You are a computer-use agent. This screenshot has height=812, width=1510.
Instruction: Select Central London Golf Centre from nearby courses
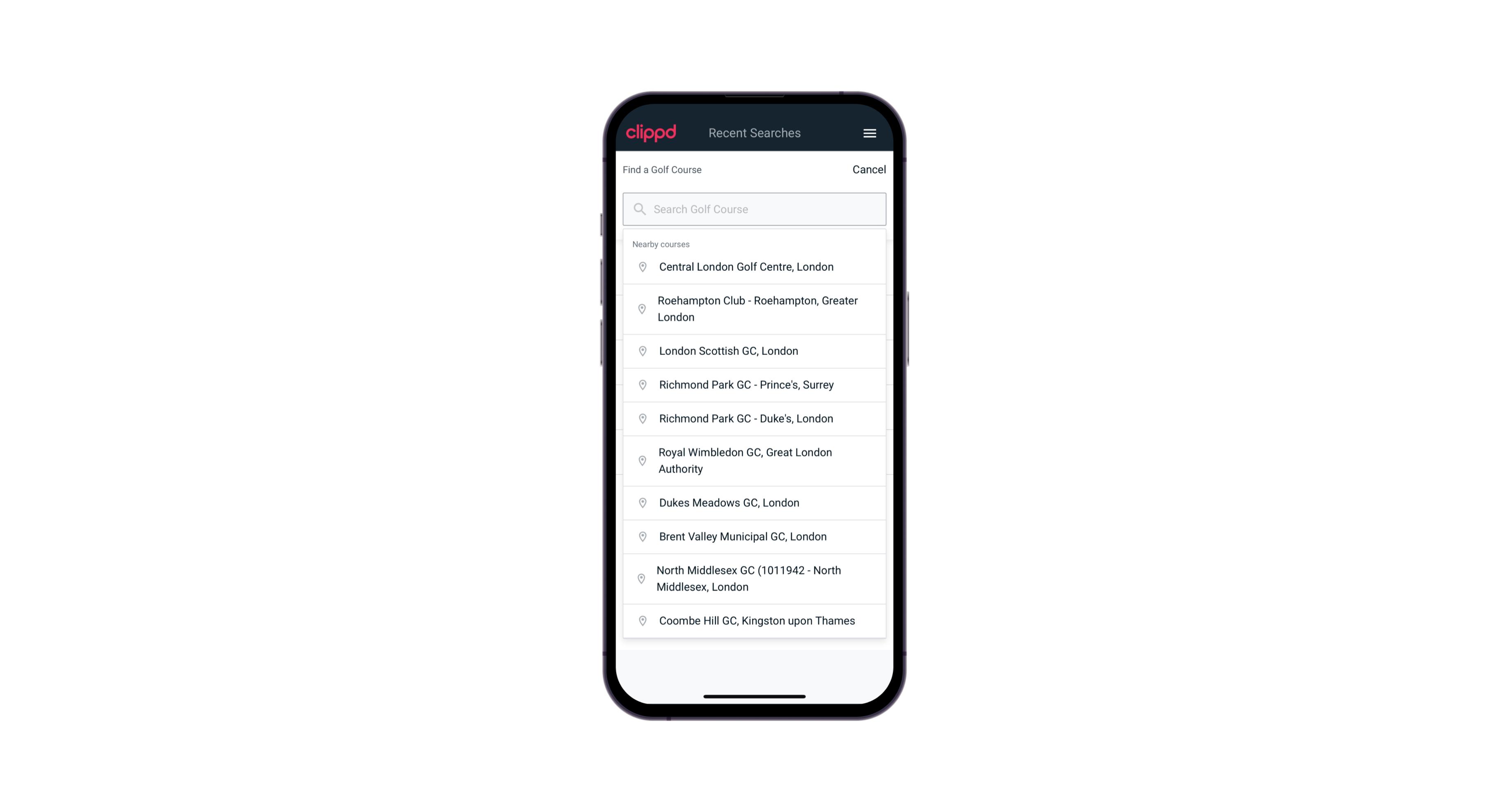tap(754, 266)
